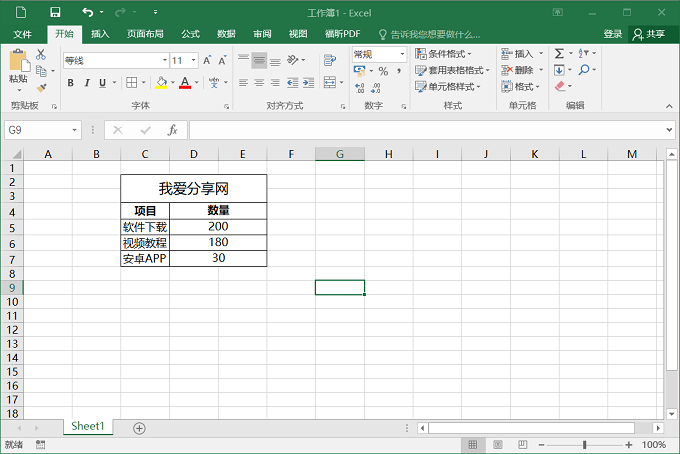Switch to Page Layout view in status bar
This screenshot has height=454, width=680.
(496, 444)
